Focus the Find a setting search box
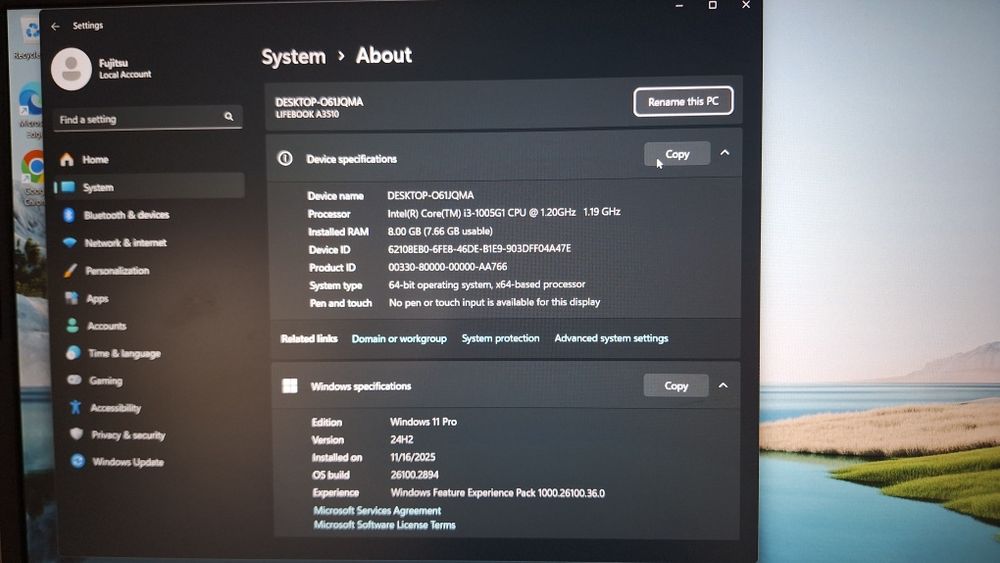1000x563 pixels. click(148, 118)
